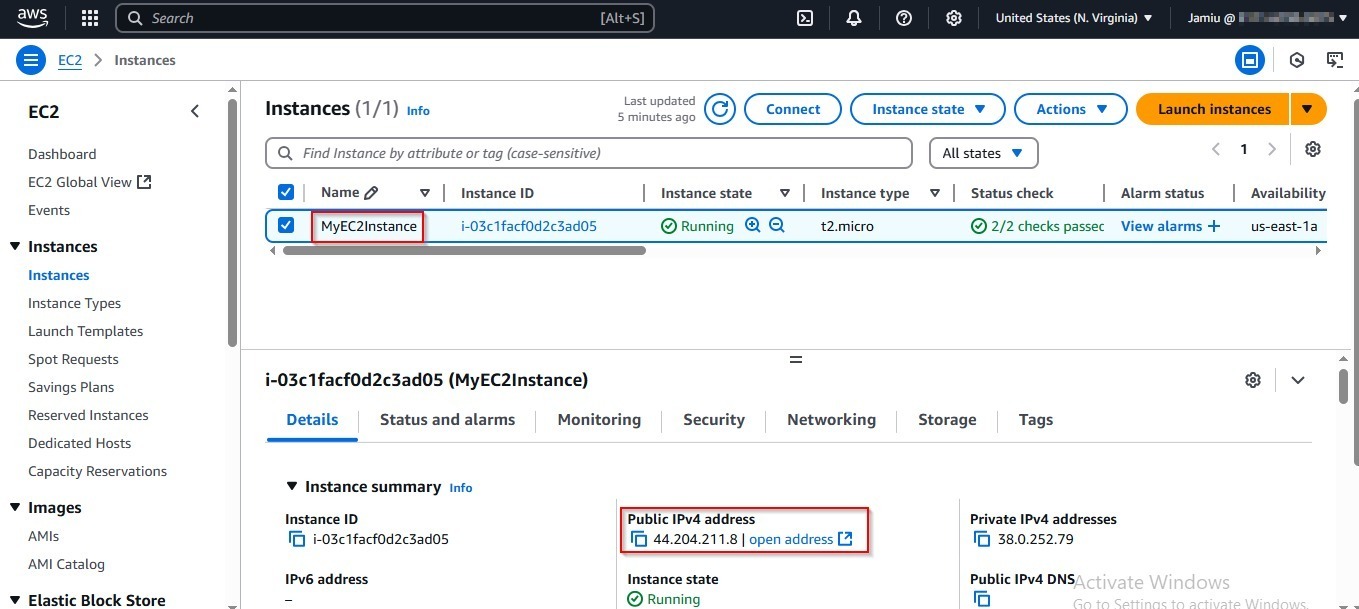Click the blue panel layout icon in breadcrumb bar

(1249, 60)
